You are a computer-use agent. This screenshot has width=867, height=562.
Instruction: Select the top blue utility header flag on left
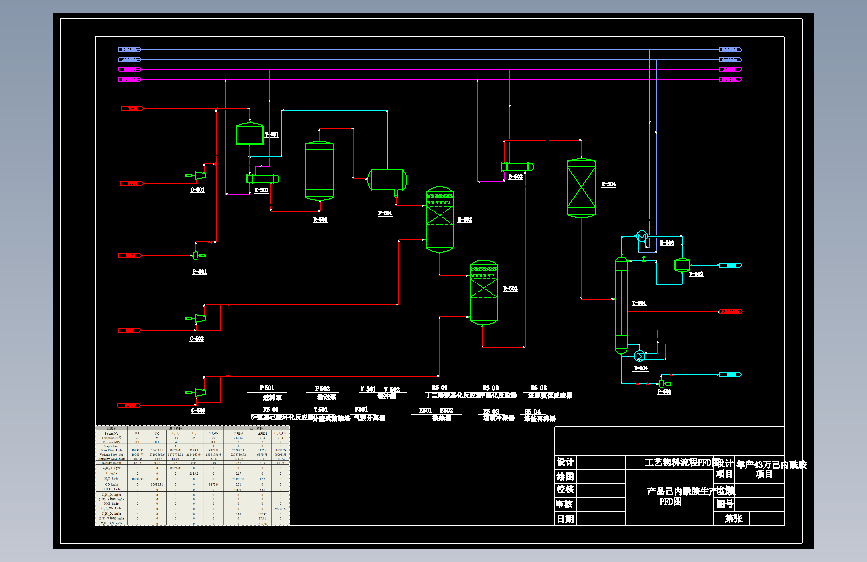129,49
